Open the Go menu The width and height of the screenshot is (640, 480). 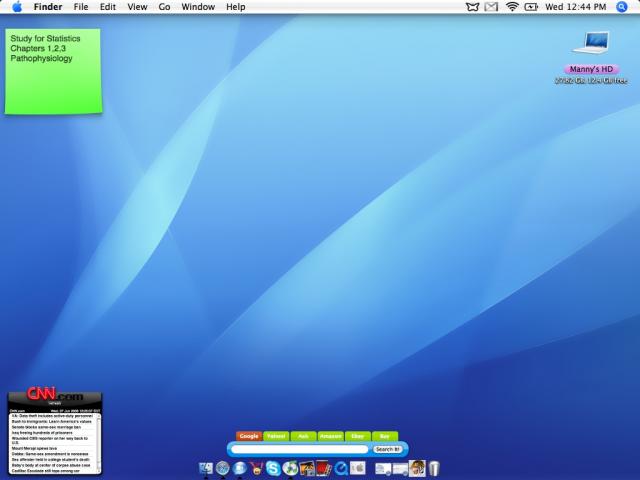[x=164, y=7]
